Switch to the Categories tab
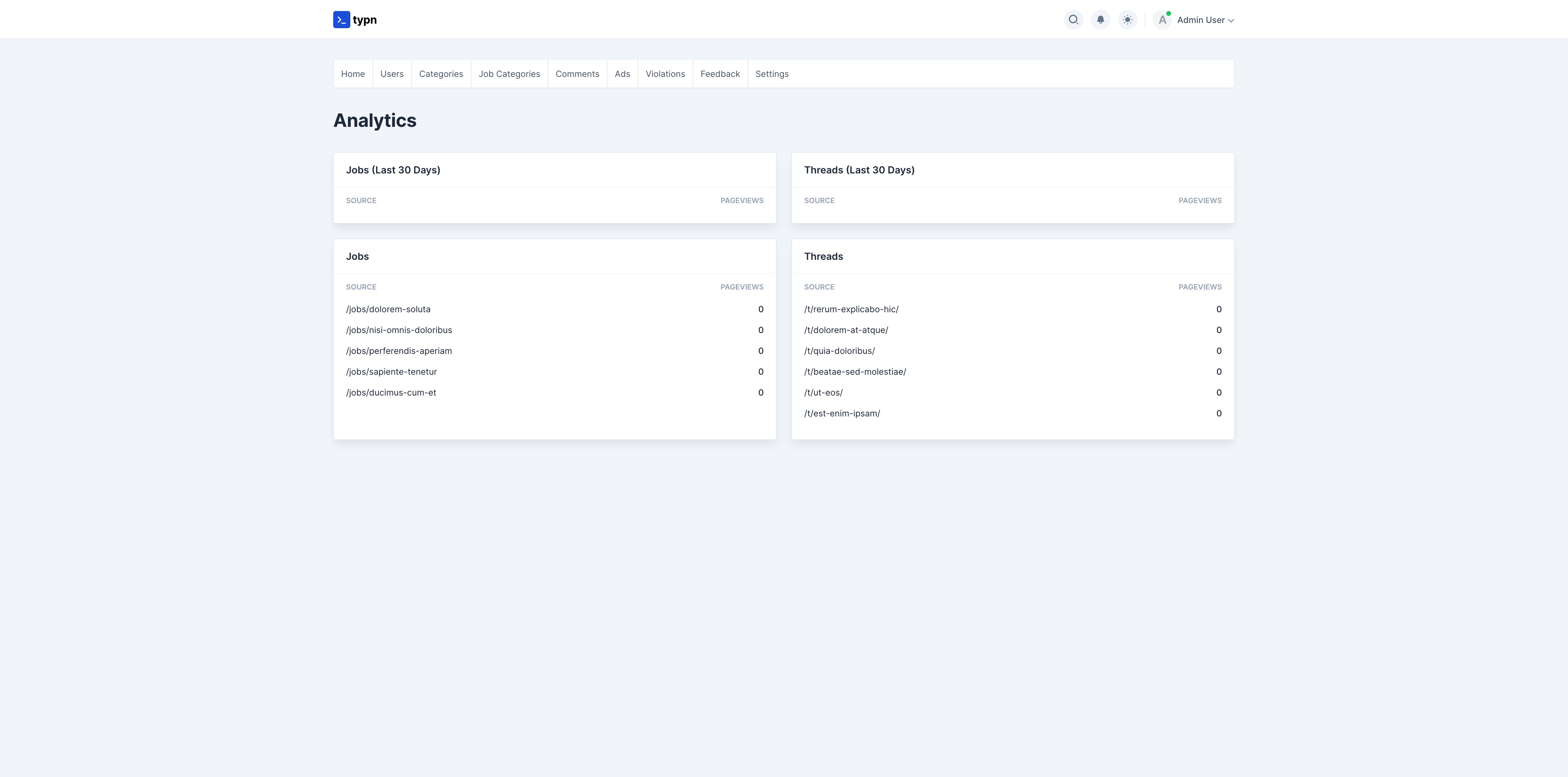Screen dimensions: 1568x777 pos(441,74)
